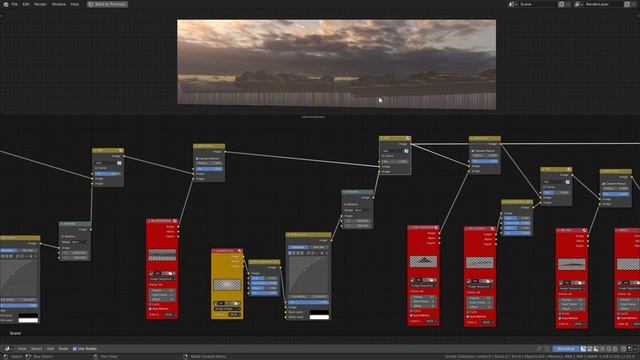Click thumbnail on the leftmost red image node
Screen dimensions: 640x360
click(x=162, y=255)
